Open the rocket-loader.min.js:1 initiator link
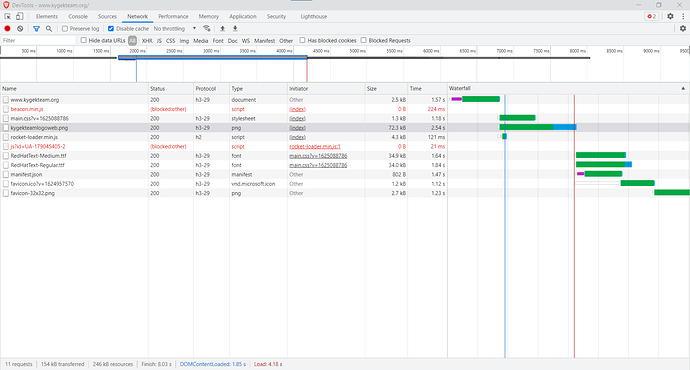 pyautogui.click(x=315, y=147)
